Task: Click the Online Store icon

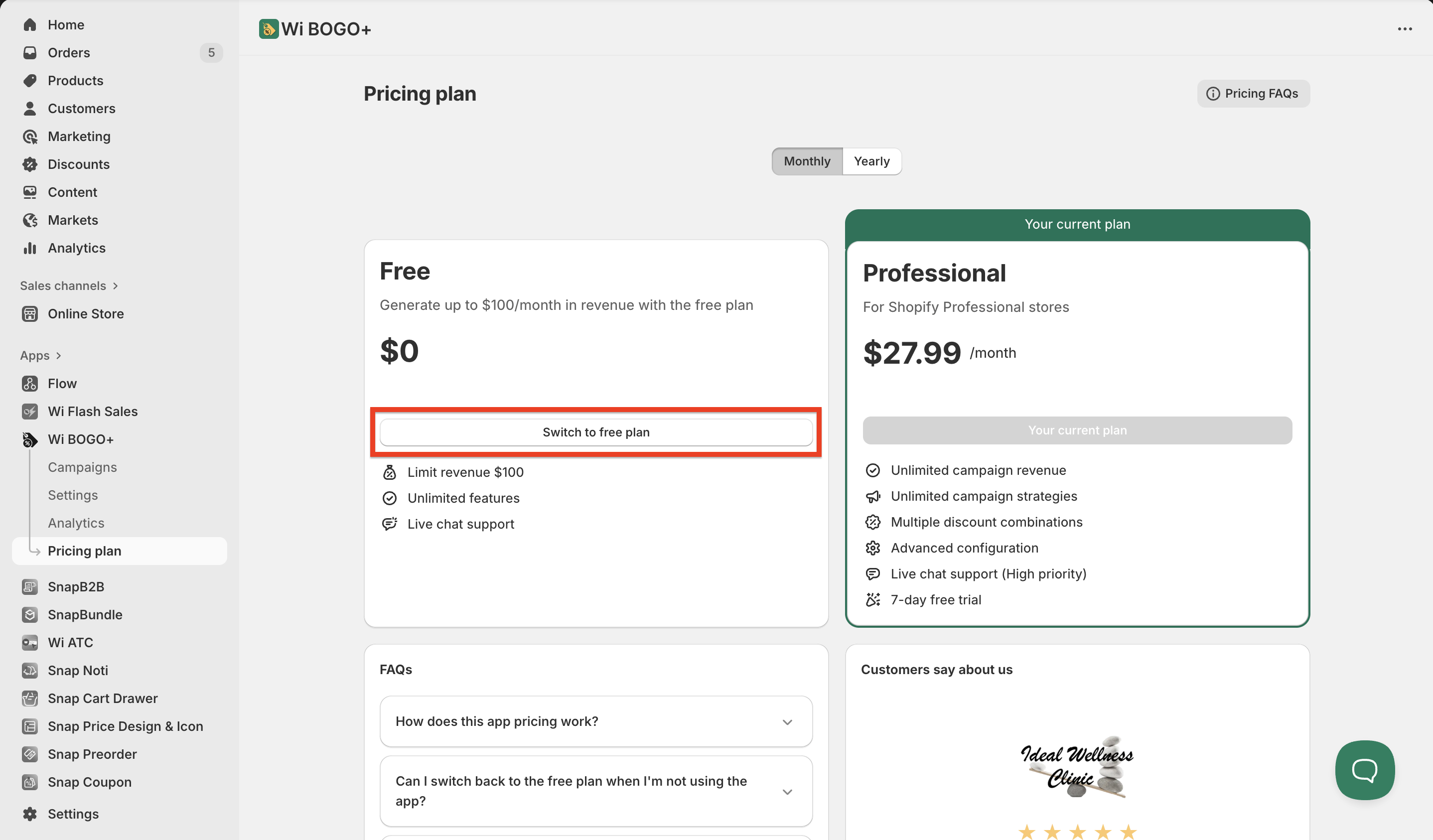Action: (29, 314)
